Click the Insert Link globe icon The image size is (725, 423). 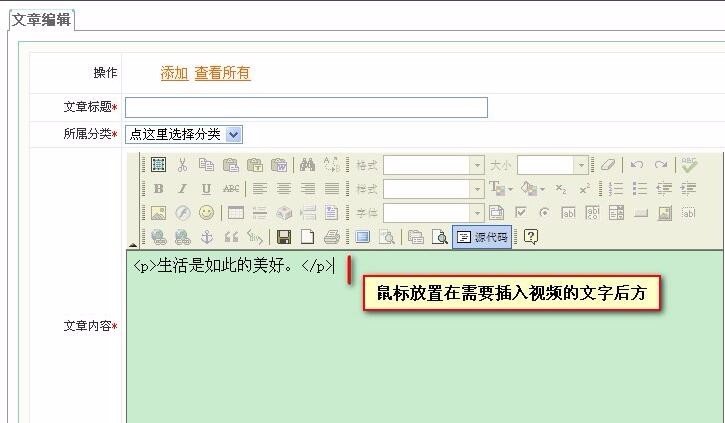pos(159,237)
